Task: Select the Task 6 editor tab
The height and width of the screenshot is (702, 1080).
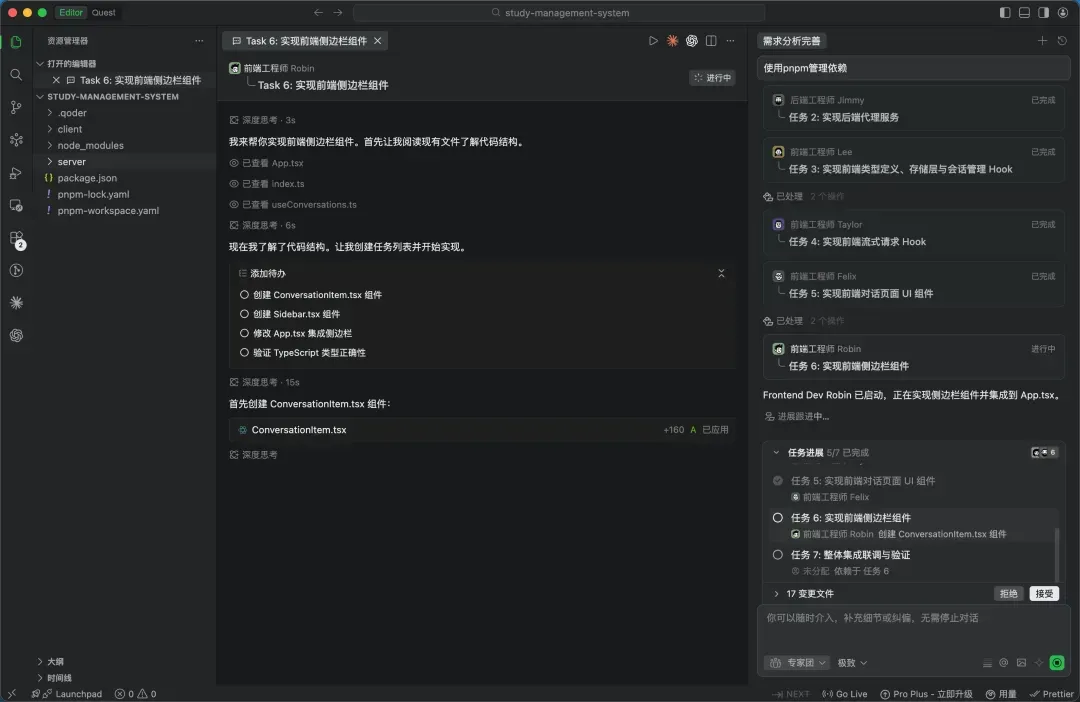Action: pos(304,41)
